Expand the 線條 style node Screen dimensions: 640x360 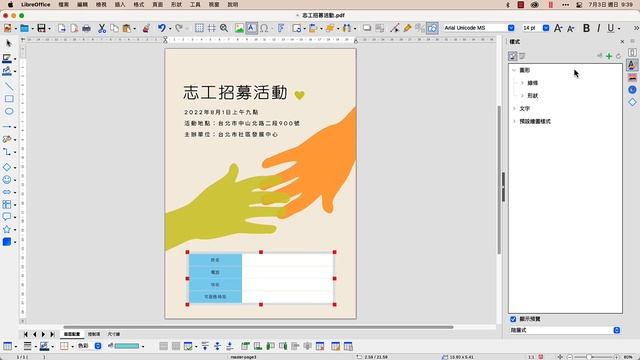[x=522, y=83]
